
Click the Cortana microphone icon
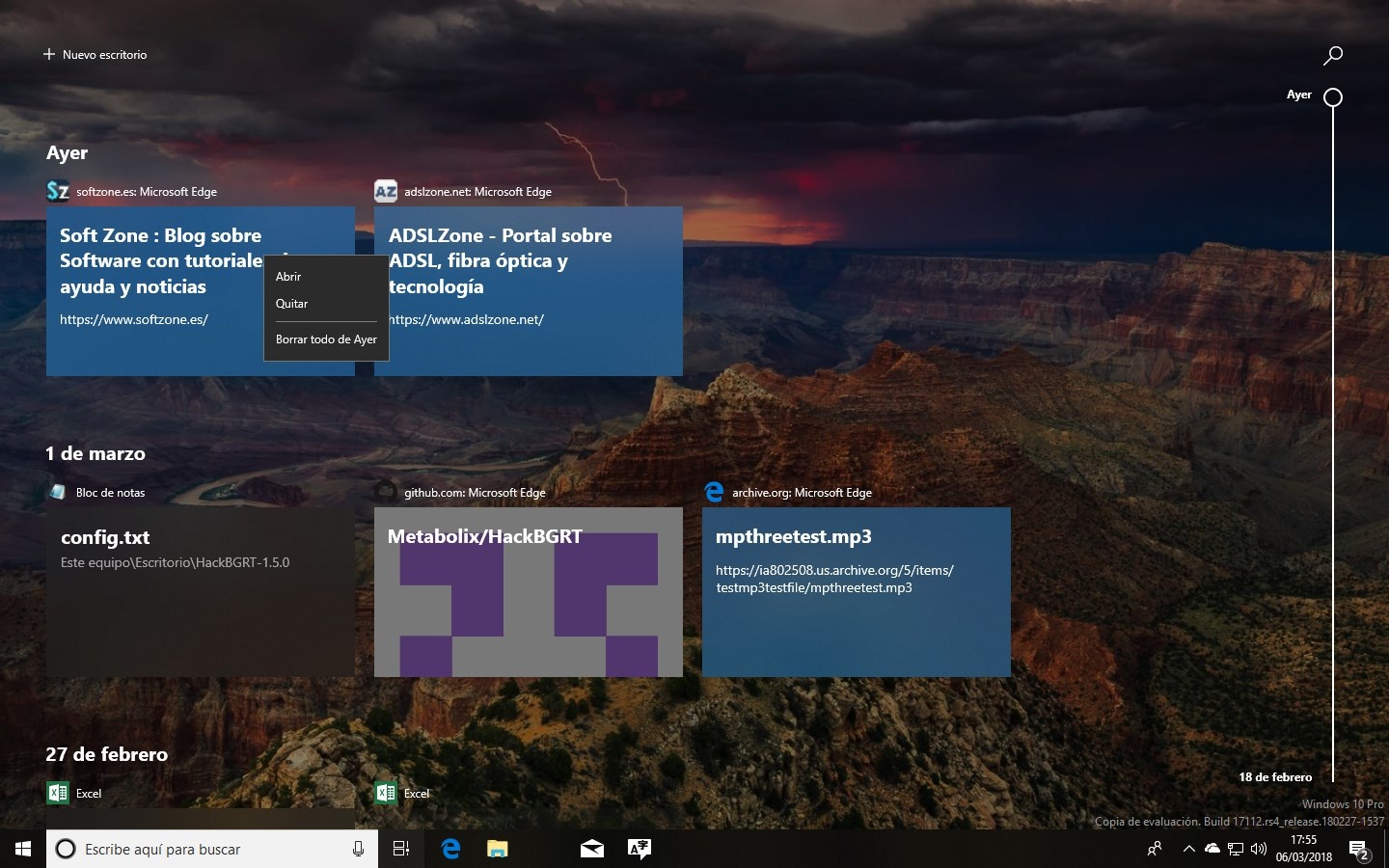[x=358, y=849]
